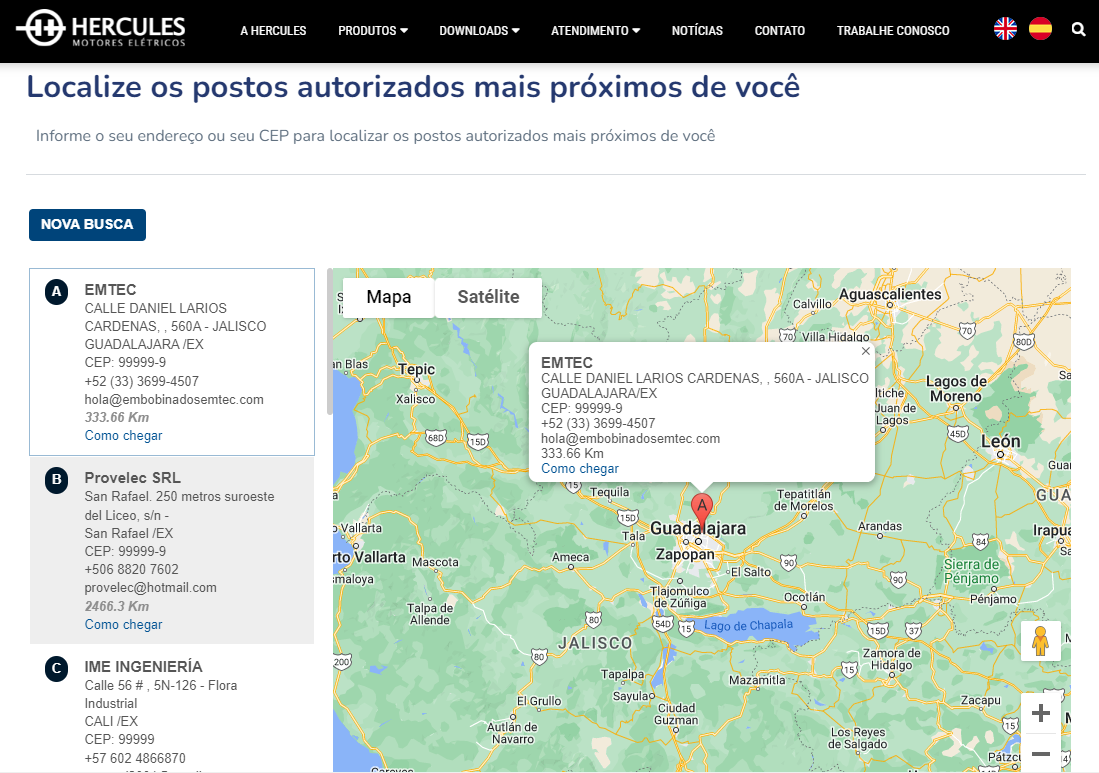Click Lago de Chapala on the map
1099x773 pixels.
tap(749, 625)
